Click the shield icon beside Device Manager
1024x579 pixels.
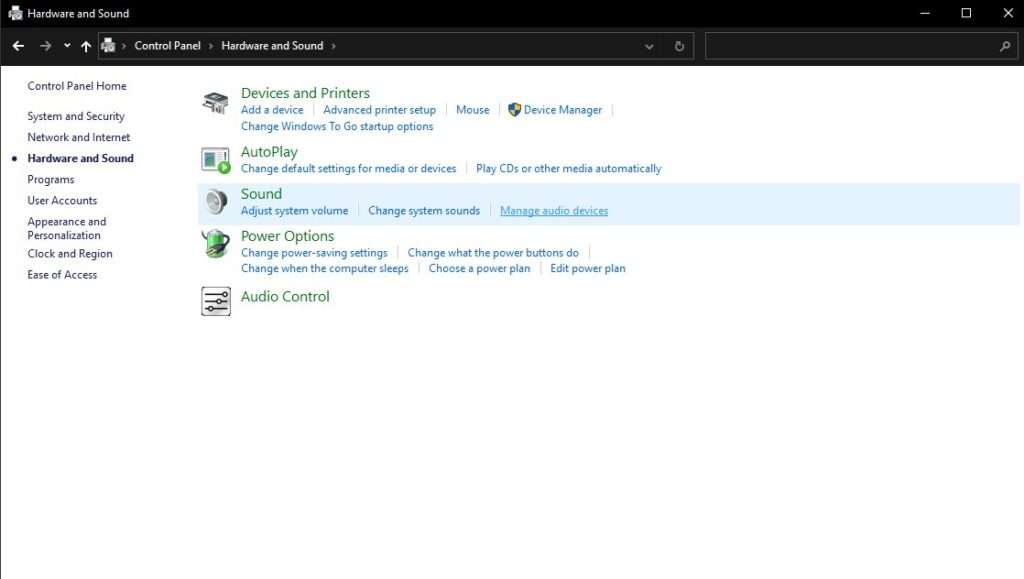[514, 110]
